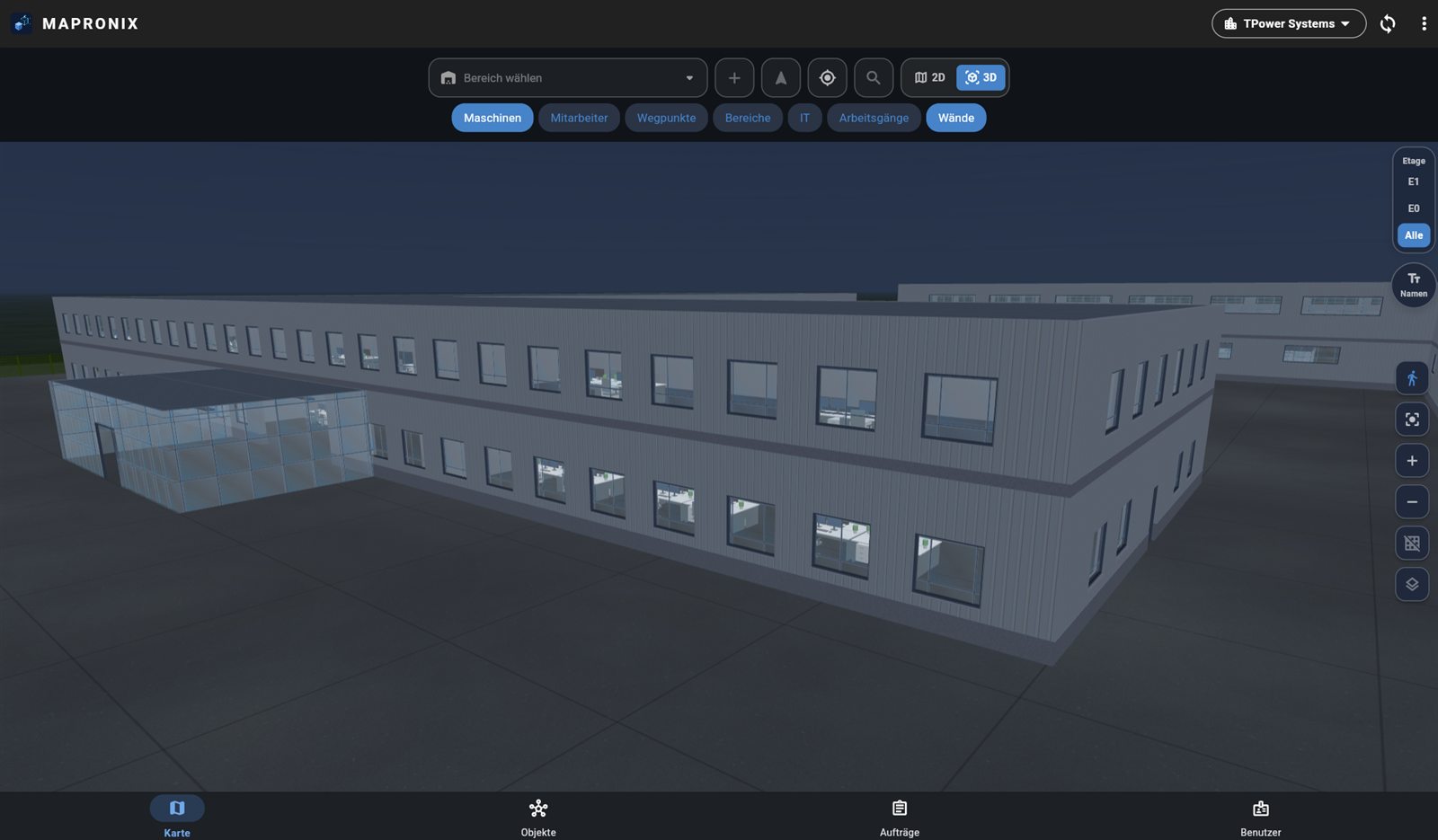This screenshot has height=840, width=1438.
Task: Open the layers stack icon
Action: pyautogui.click(x=1412, y=584)
